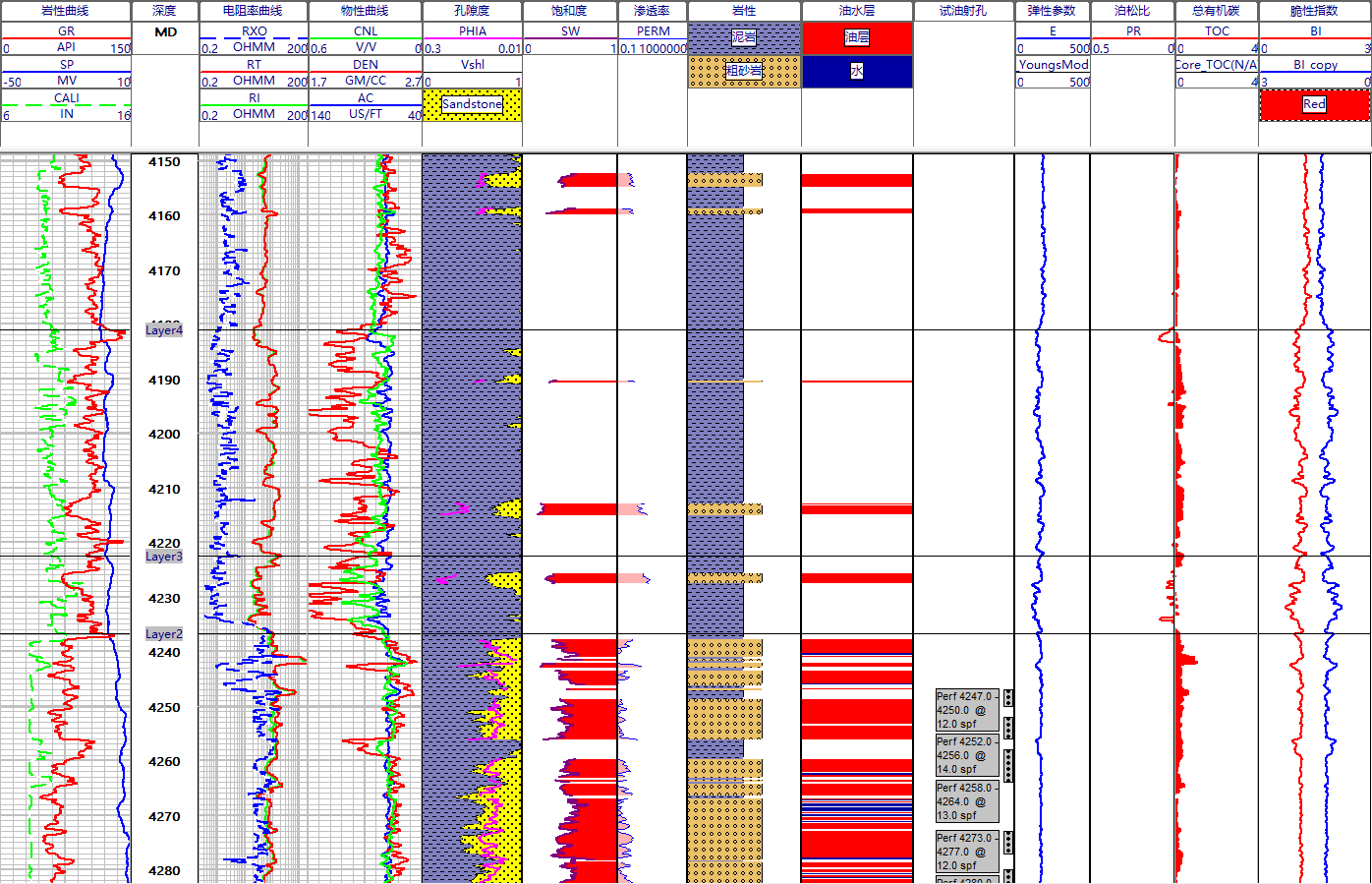
Task: Click perforation symbol beside Perf 4273.0 label
Action: tap(1007, 843)
